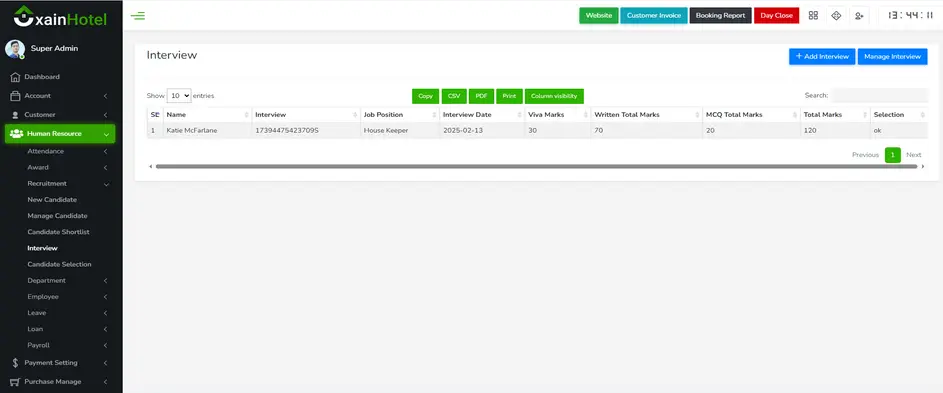Open Dashboard from the home icon
Screen dimensions: 943x393
(16, 77)
